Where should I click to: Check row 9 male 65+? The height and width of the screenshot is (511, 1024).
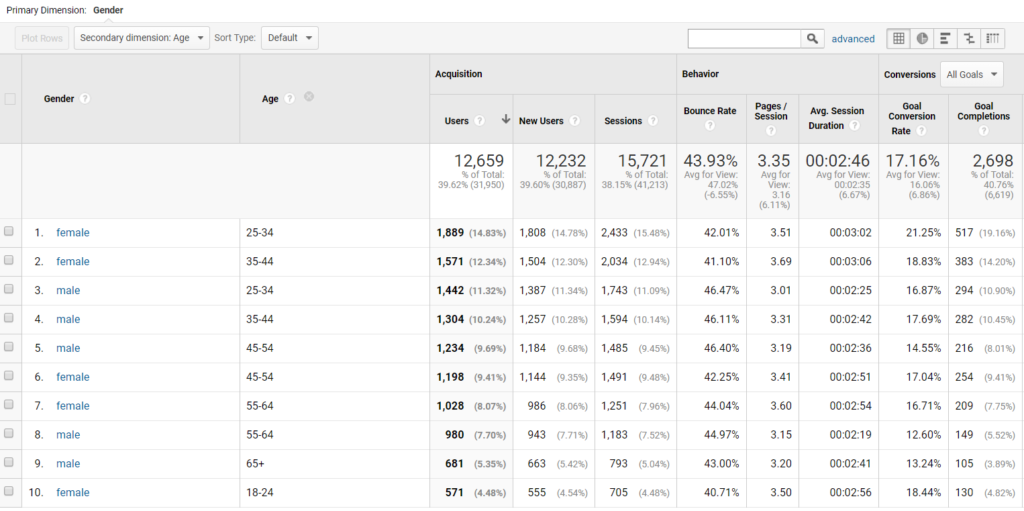click(8, 462)
